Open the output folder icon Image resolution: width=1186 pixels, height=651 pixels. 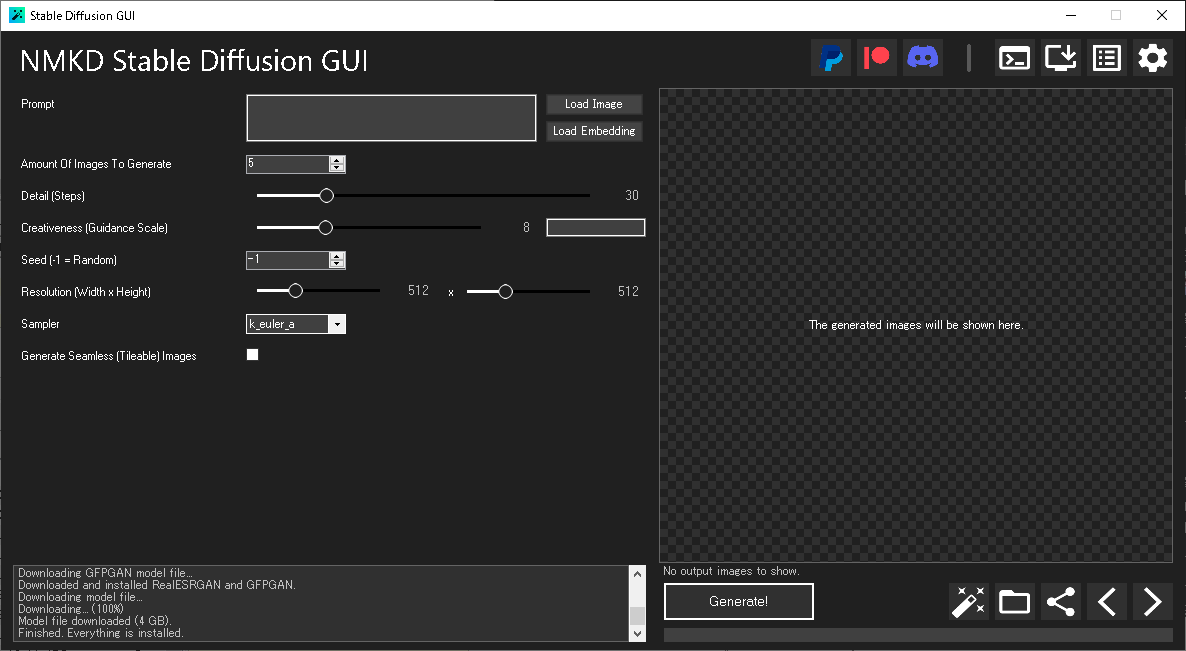(1014, 601)
